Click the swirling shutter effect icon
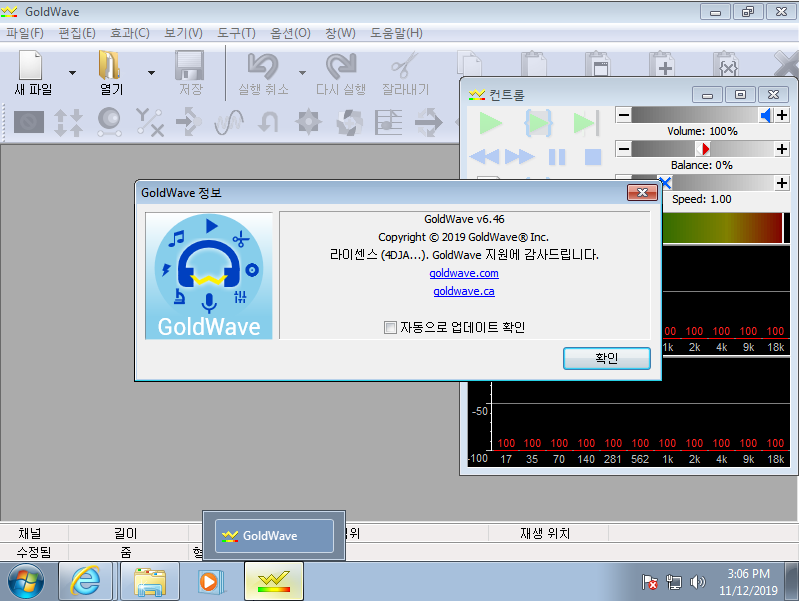 click(x=350, y=123)
